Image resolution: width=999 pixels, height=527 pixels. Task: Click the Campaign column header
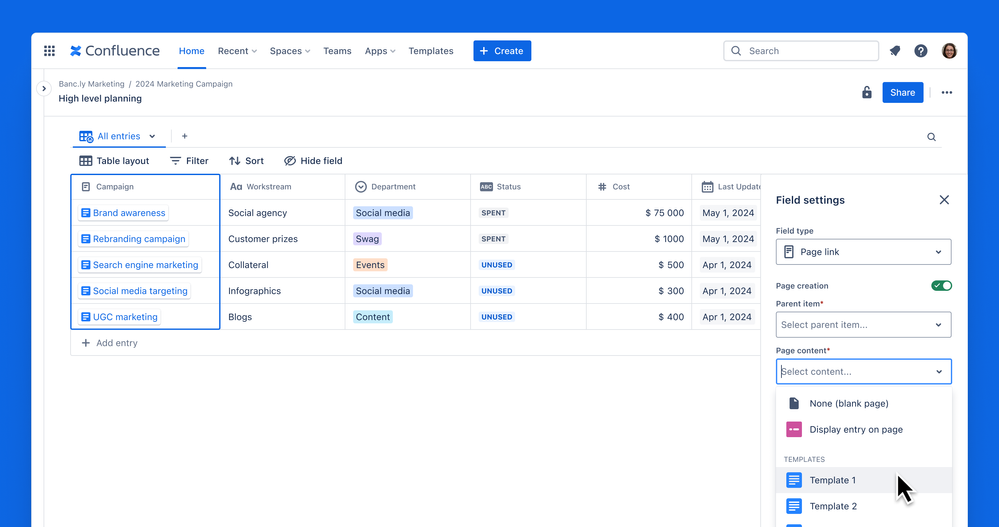[145, 187]
